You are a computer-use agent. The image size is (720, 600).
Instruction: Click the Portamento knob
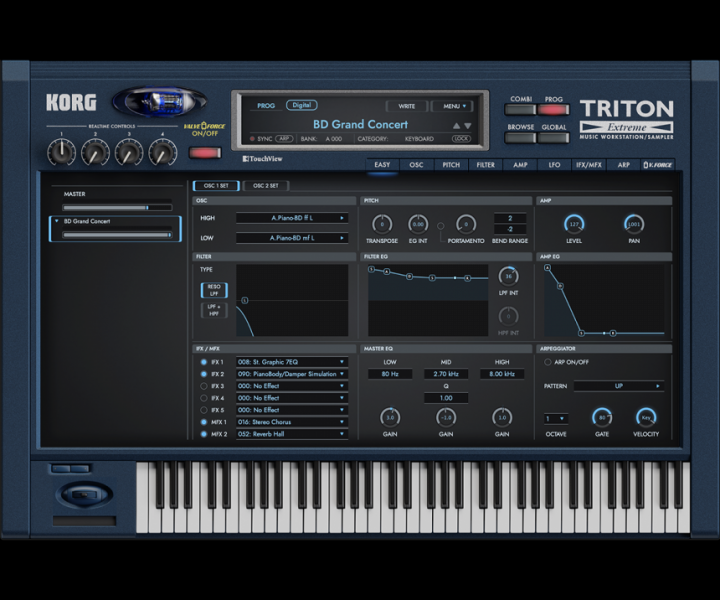(x=466, y=224)
